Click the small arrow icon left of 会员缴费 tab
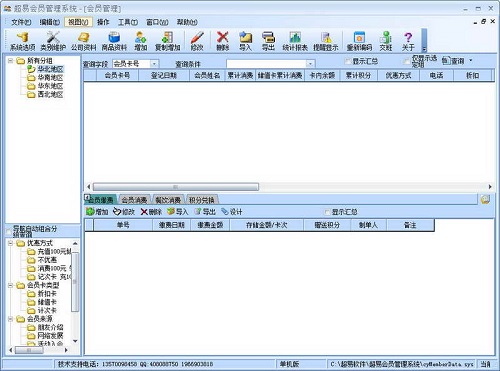This screenshot has width=500, height=371. coord(87,198)
